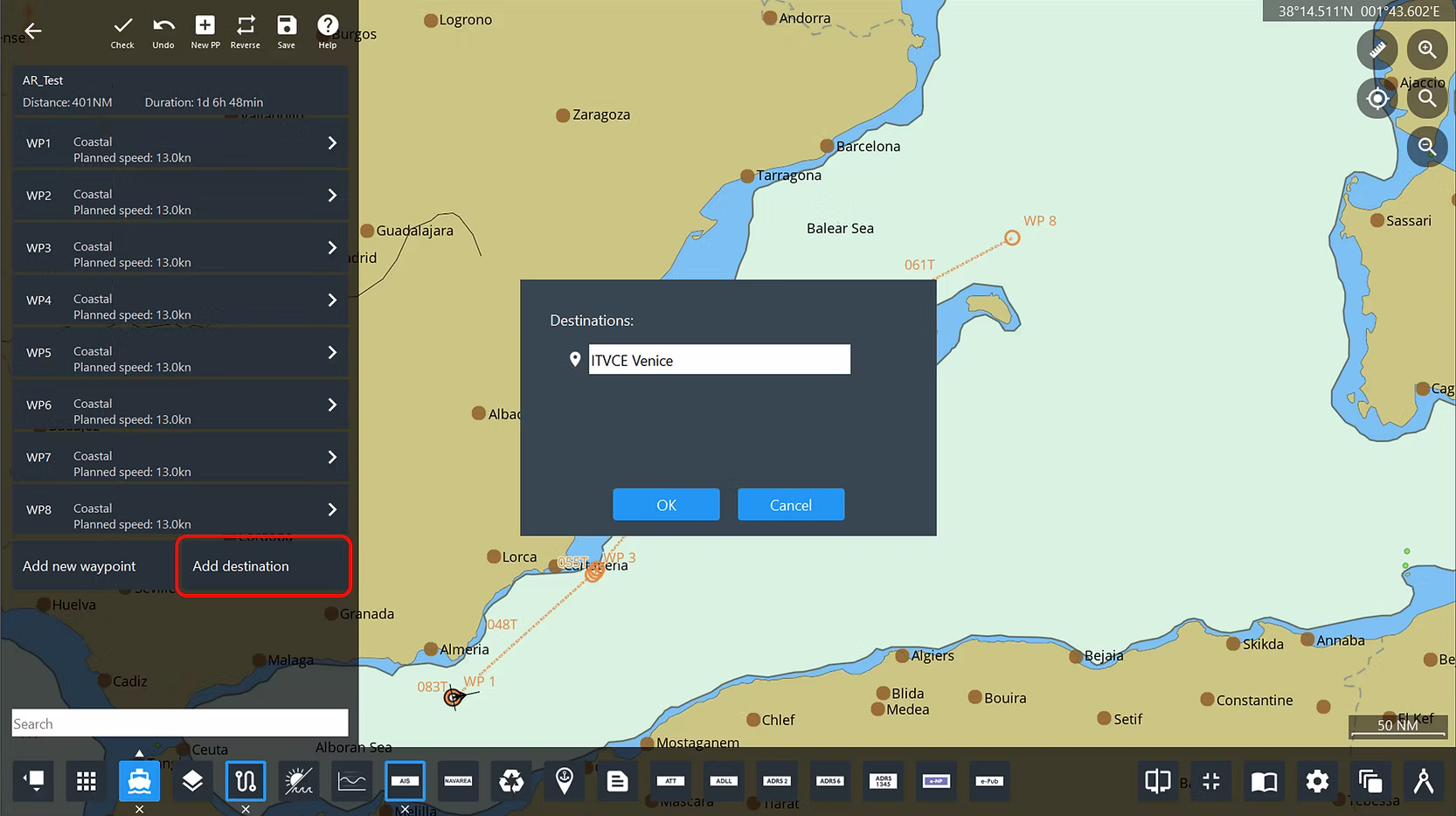Click Add destination button
1456x816 pixels.
264,566
